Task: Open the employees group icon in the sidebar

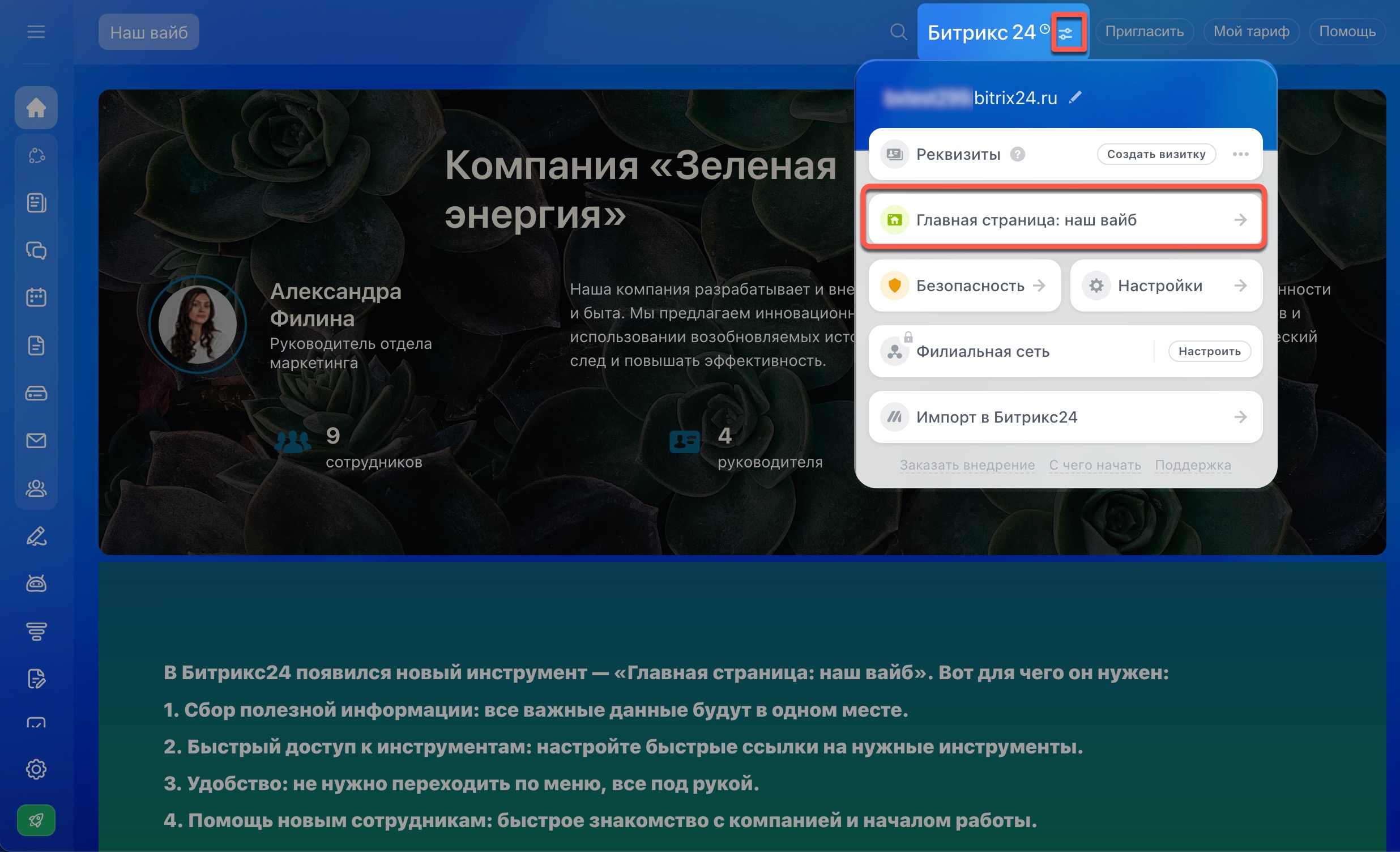Action: [x=36, y=488]
